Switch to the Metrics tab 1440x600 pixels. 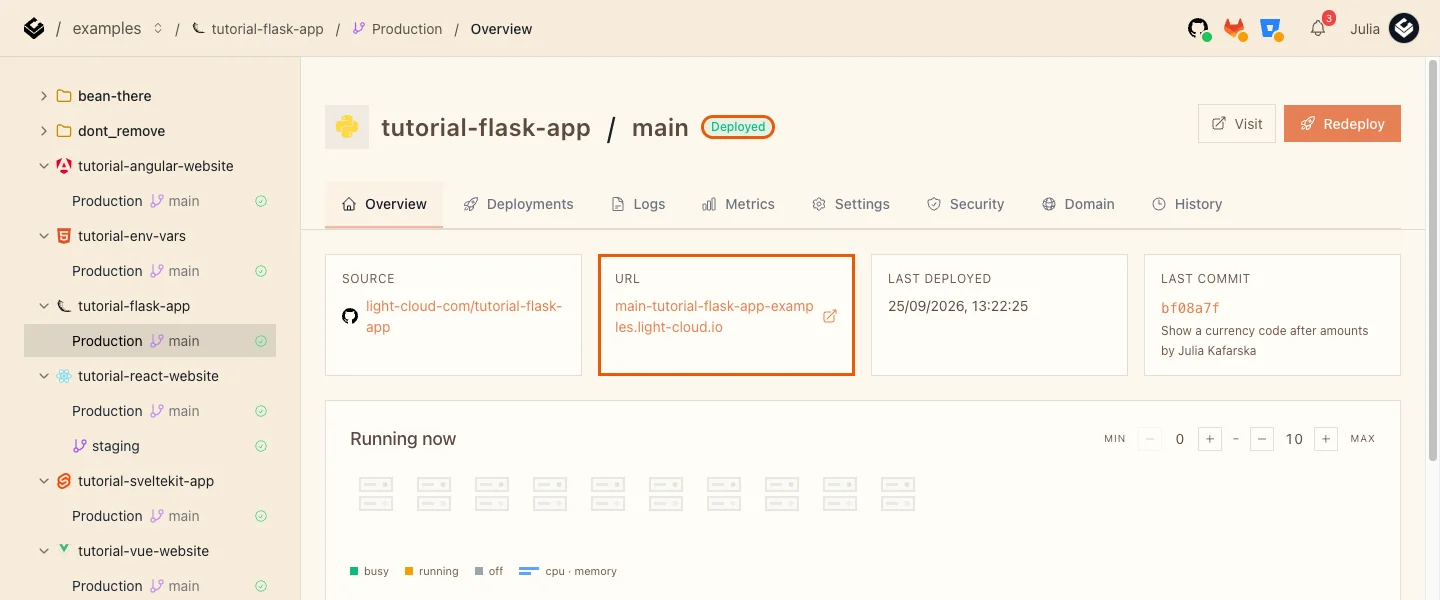tap(738, 204)
